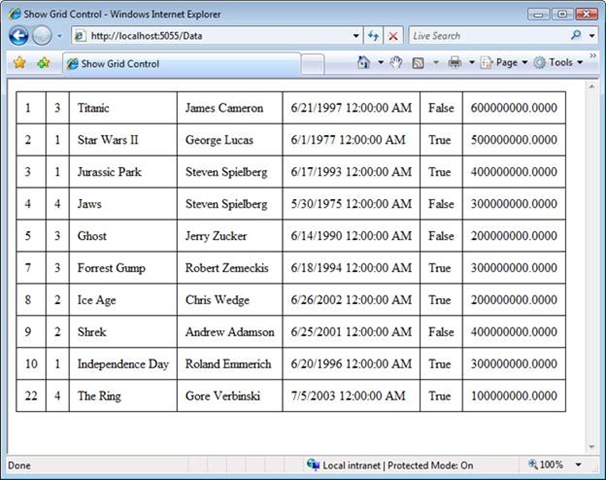Open the recent pages dropdown arrow
The image size is (606, 480).
pos(60,36)
